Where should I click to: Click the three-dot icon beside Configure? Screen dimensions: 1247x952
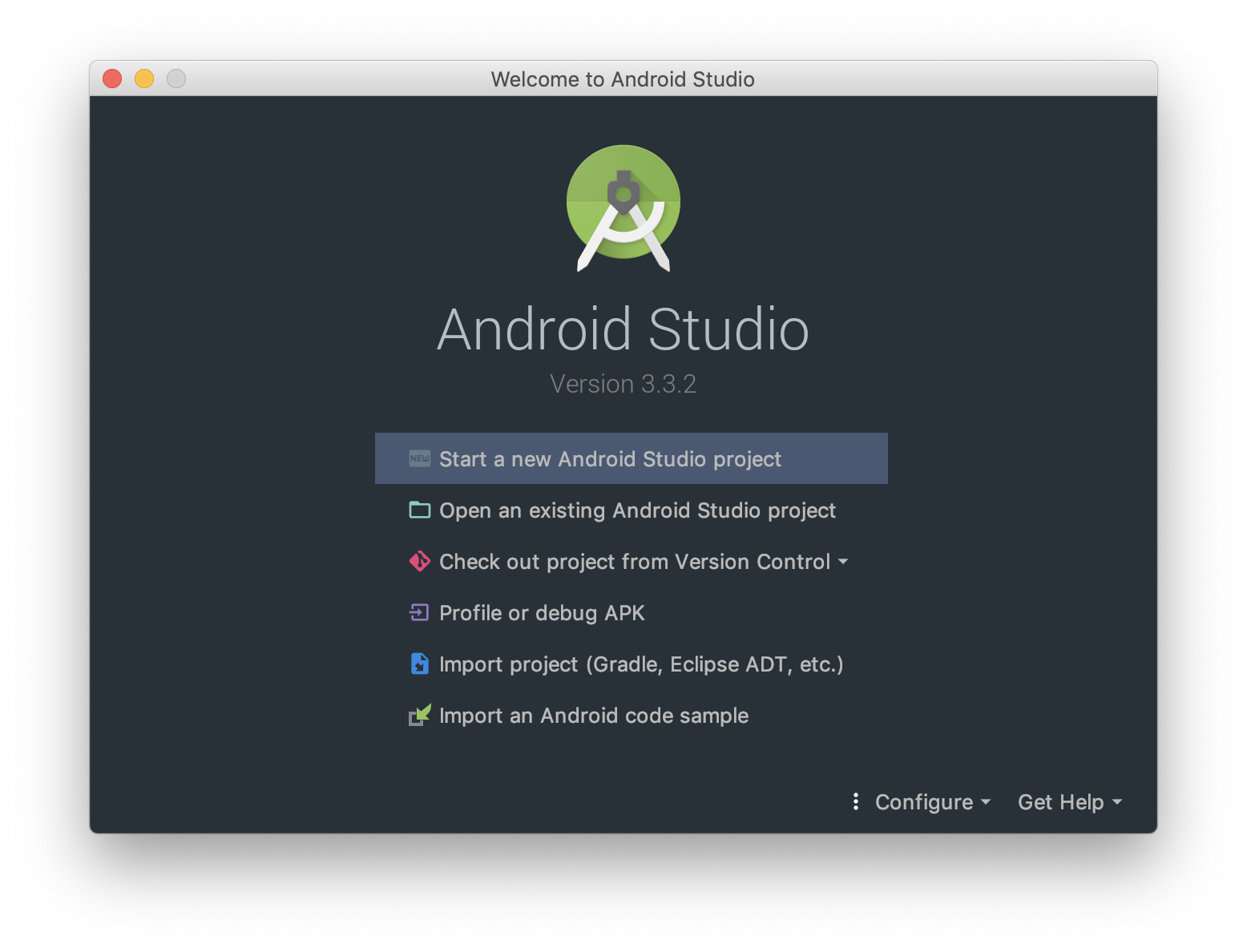[x=856, y=801]
